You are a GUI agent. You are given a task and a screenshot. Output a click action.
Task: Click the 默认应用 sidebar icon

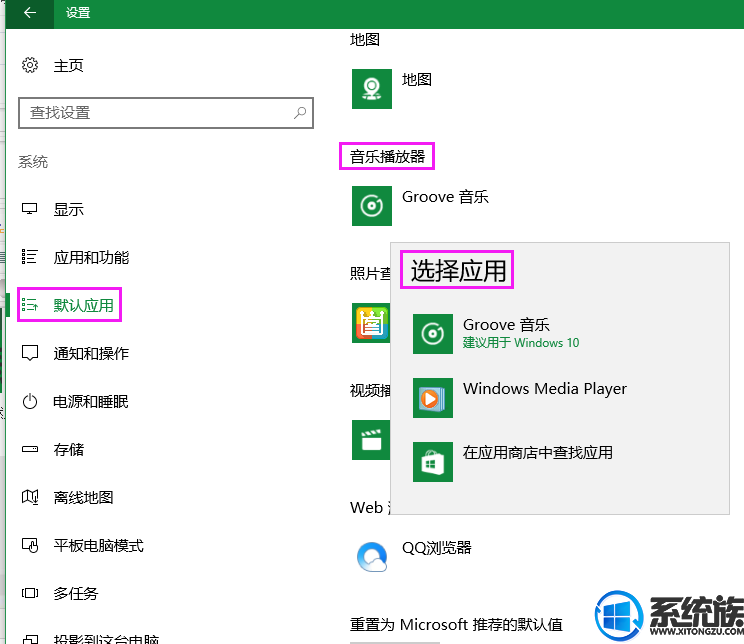tap(29, 305)
